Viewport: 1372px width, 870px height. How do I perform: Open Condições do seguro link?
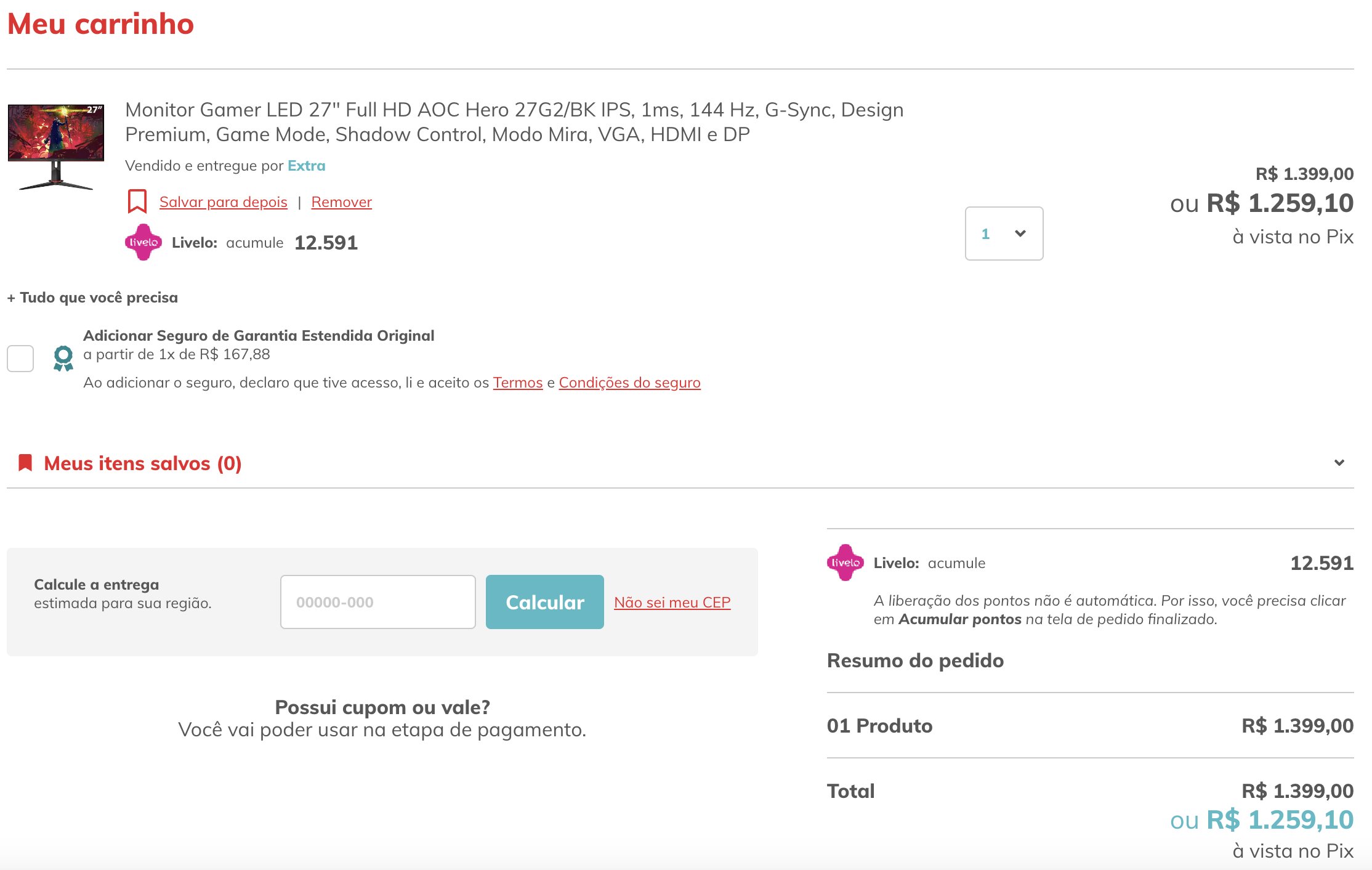tap(629, 383)
